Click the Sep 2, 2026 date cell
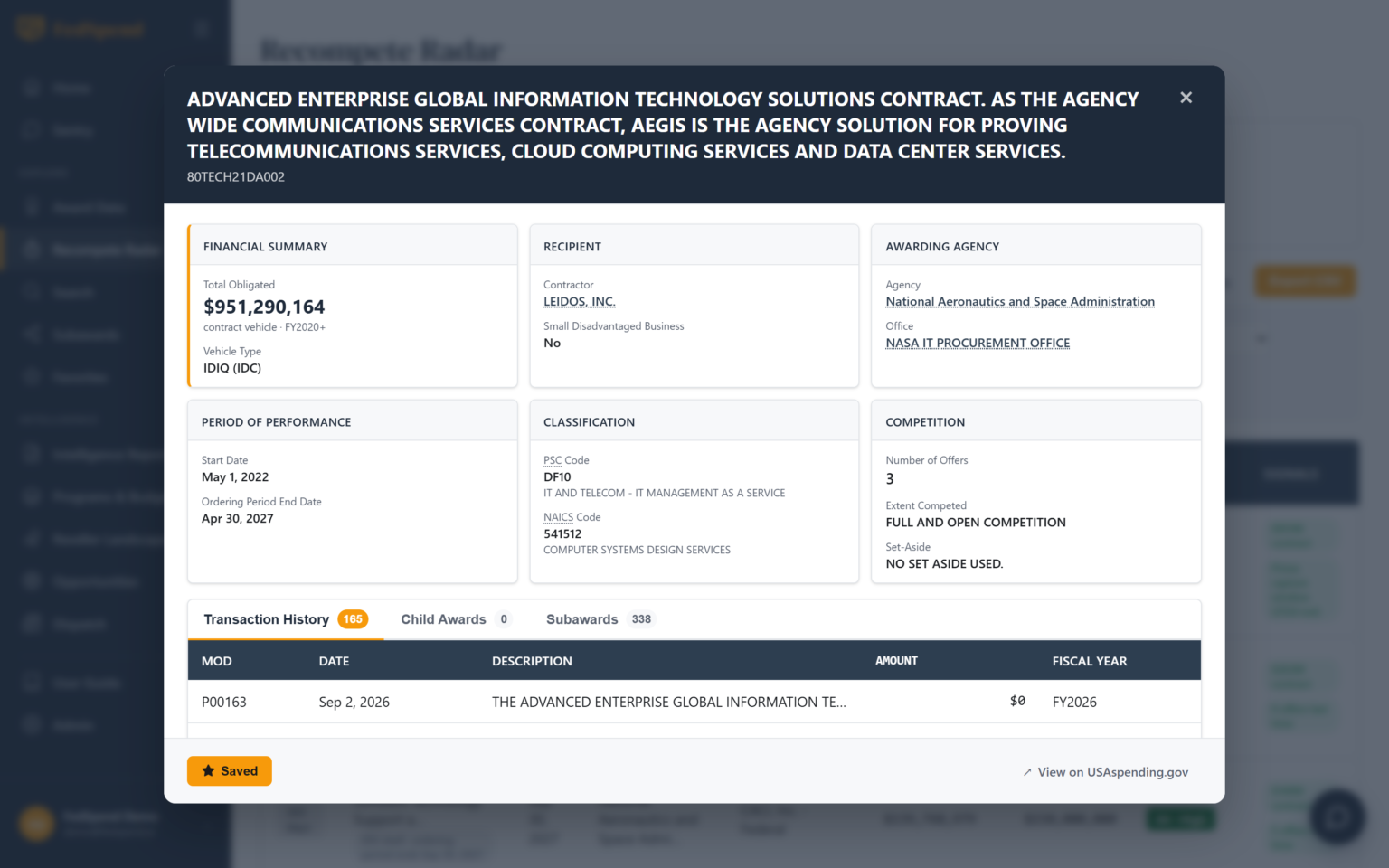Screen dimensions: 1389x868 tap(354, 703)
